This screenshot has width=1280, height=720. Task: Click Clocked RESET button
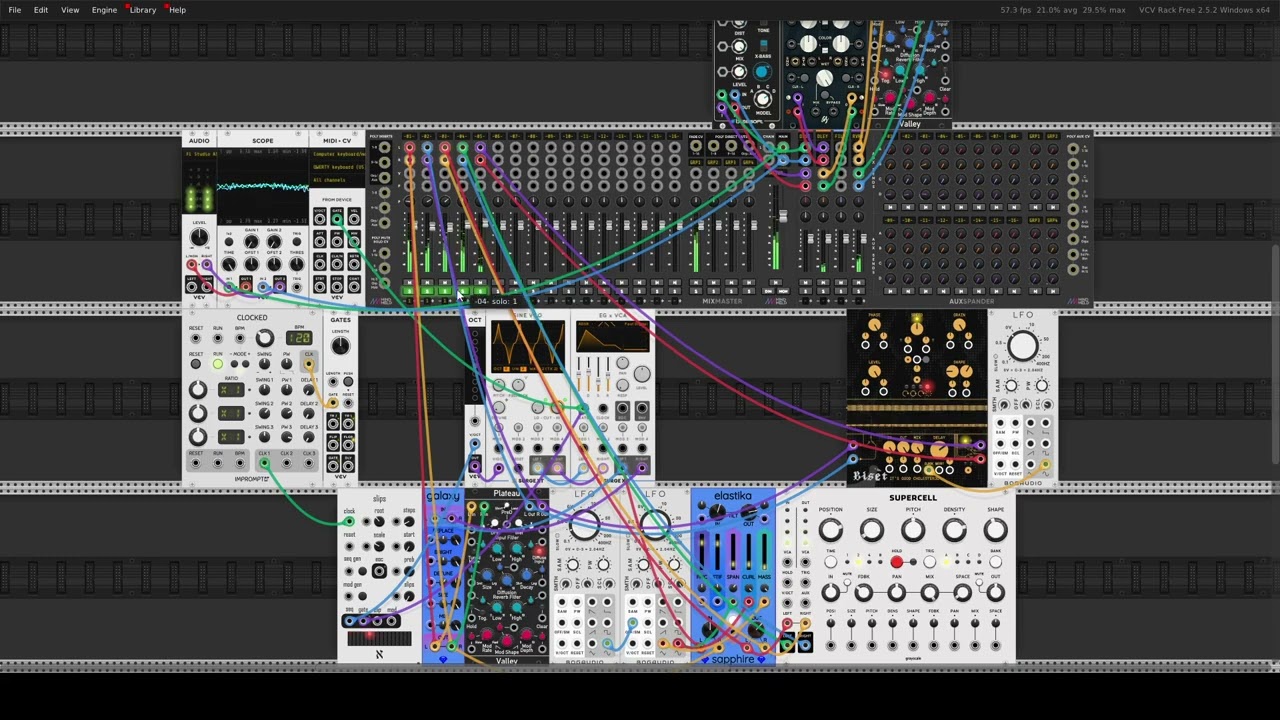point(195,364)
